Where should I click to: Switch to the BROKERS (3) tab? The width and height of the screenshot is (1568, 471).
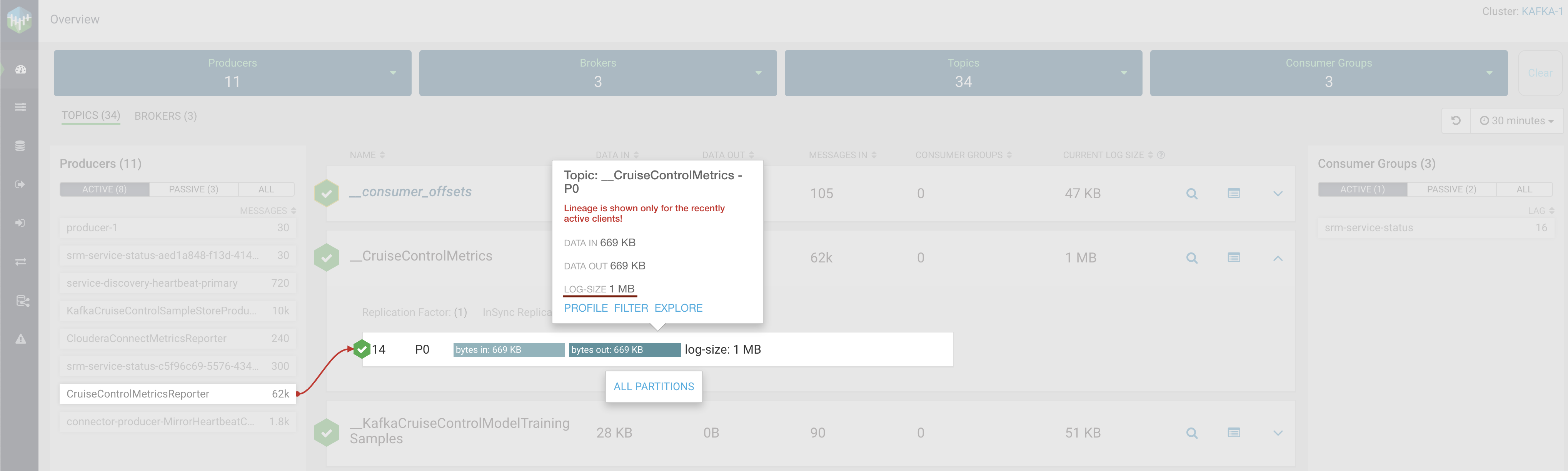[165, 115]
